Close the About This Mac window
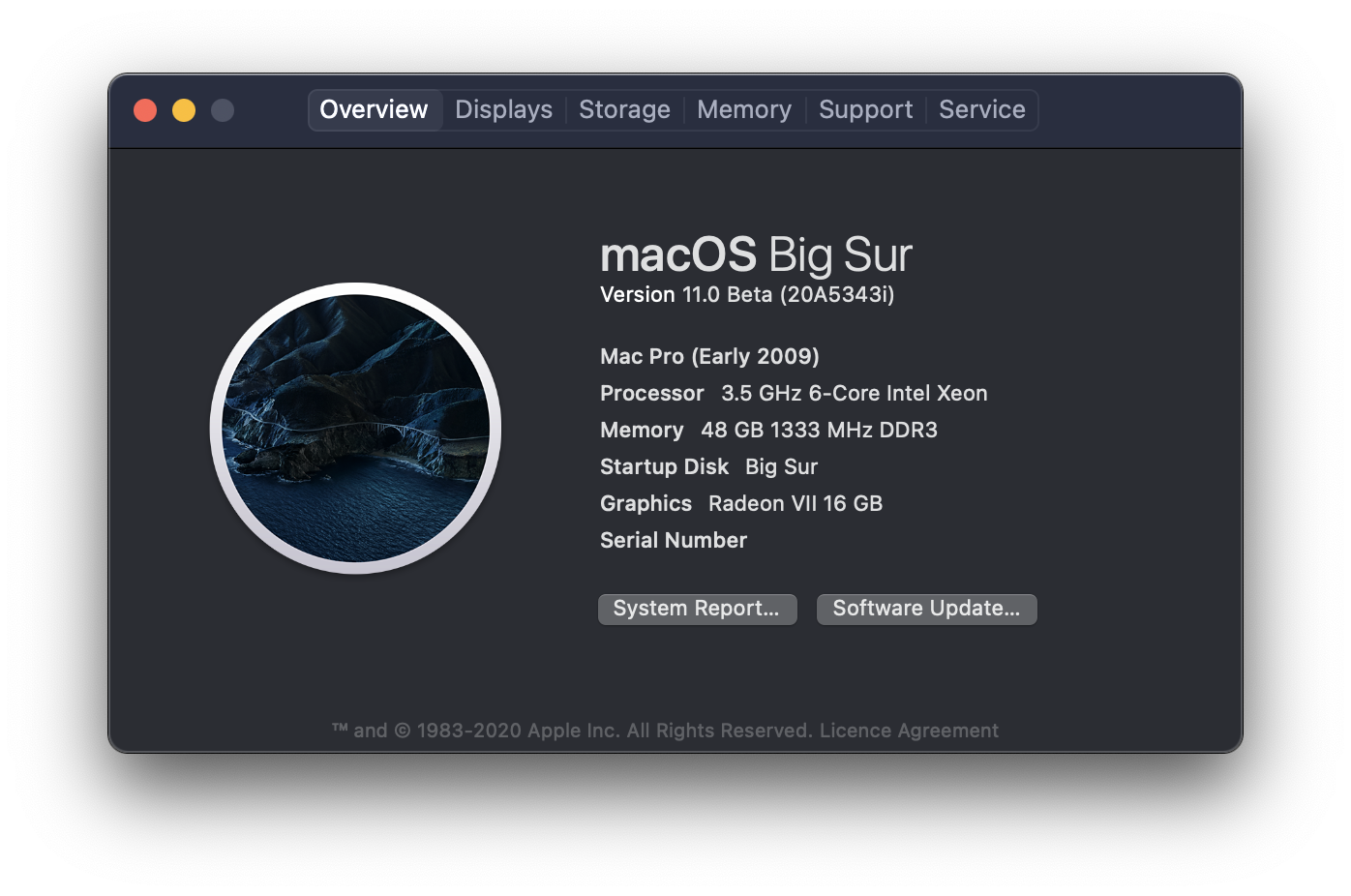Screen dimensions: 1351x896 click(x=145, y=110)
